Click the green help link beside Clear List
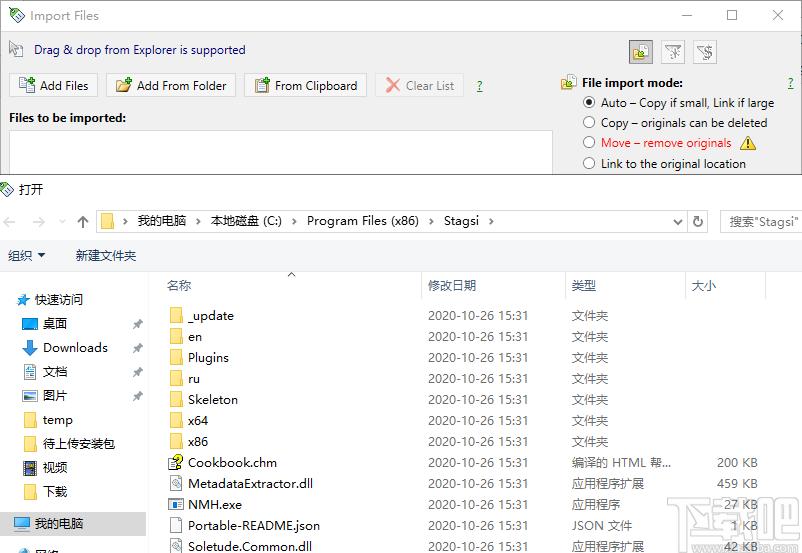The height and width of the screenshot is (553, 802). click(x=480, y=86)
